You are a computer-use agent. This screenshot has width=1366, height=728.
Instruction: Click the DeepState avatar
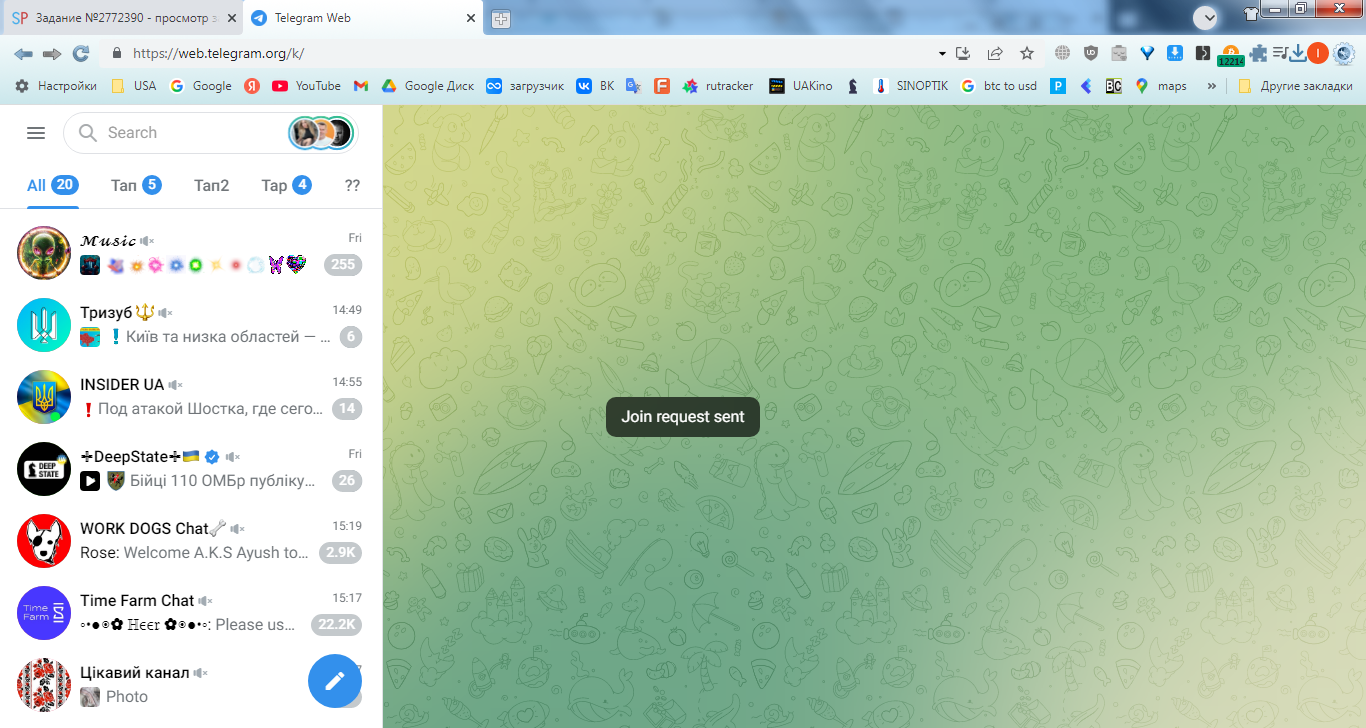(x=44, y=469)
